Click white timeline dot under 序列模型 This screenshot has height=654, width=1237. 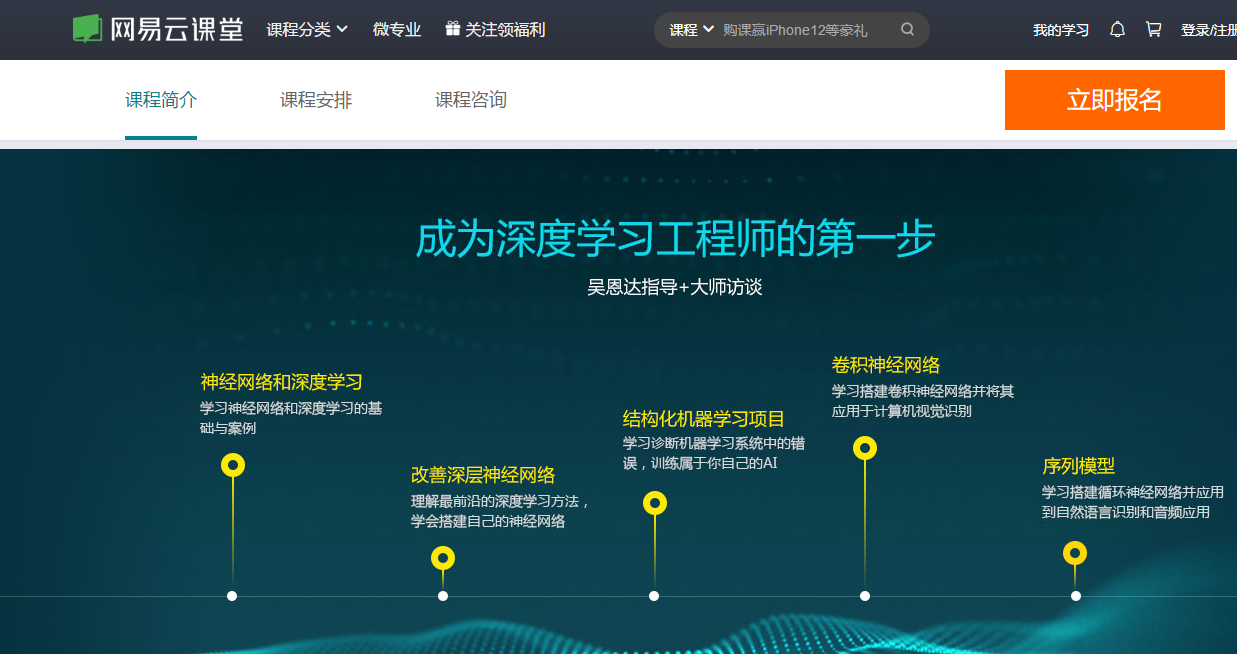click(1076, 596)
